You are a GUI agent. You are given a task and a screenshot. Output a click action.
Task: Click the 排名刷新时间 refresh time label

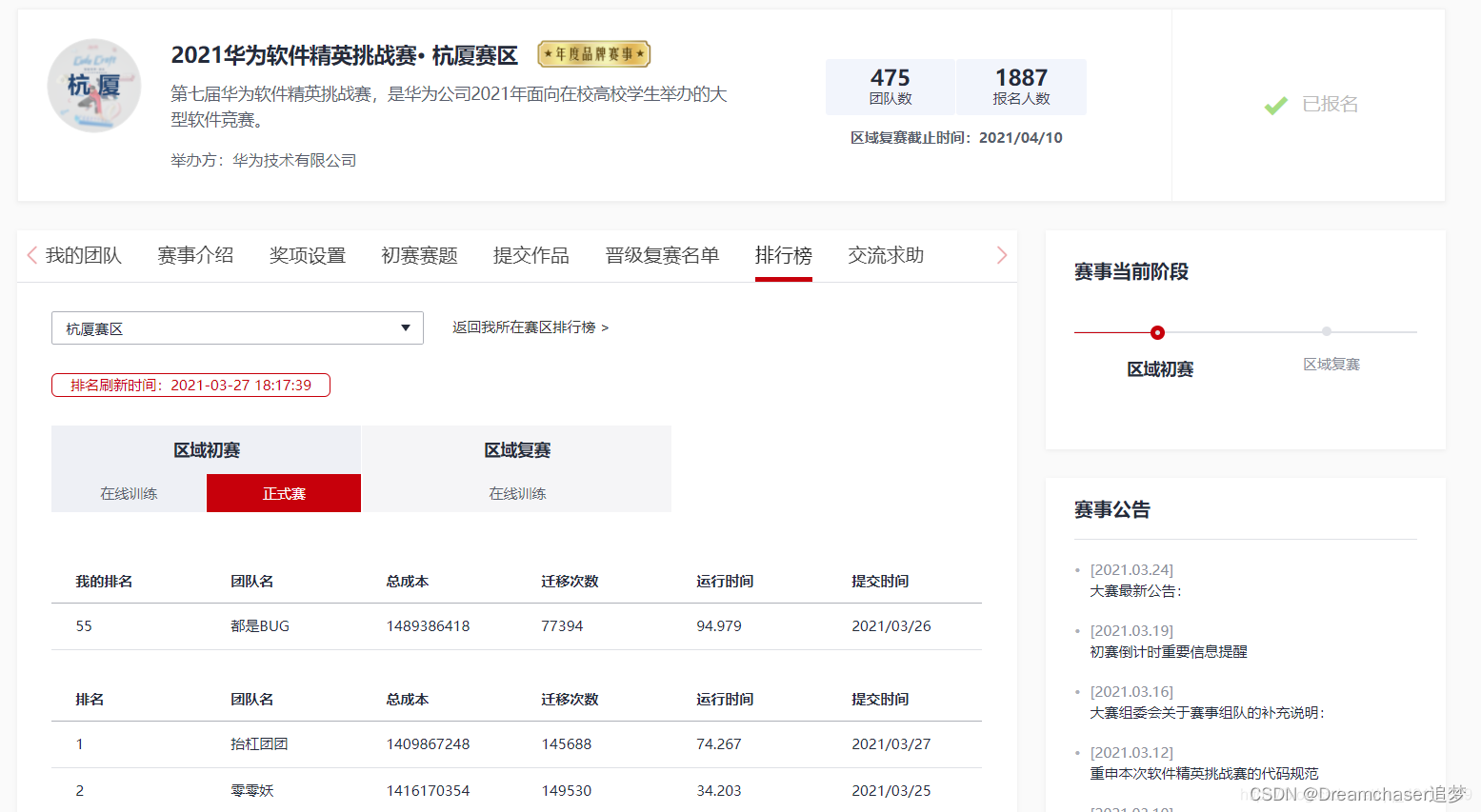(190, 386)
